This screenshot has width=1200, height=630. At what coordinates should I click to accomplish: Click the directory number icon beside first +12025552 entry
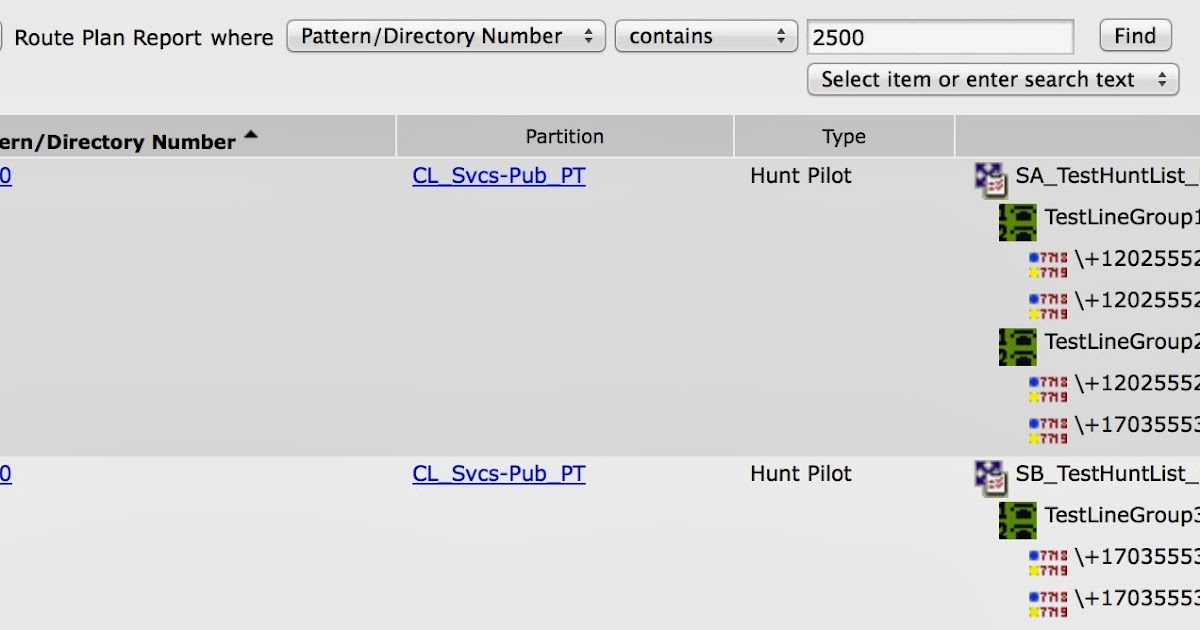[x=1048, y=263]
